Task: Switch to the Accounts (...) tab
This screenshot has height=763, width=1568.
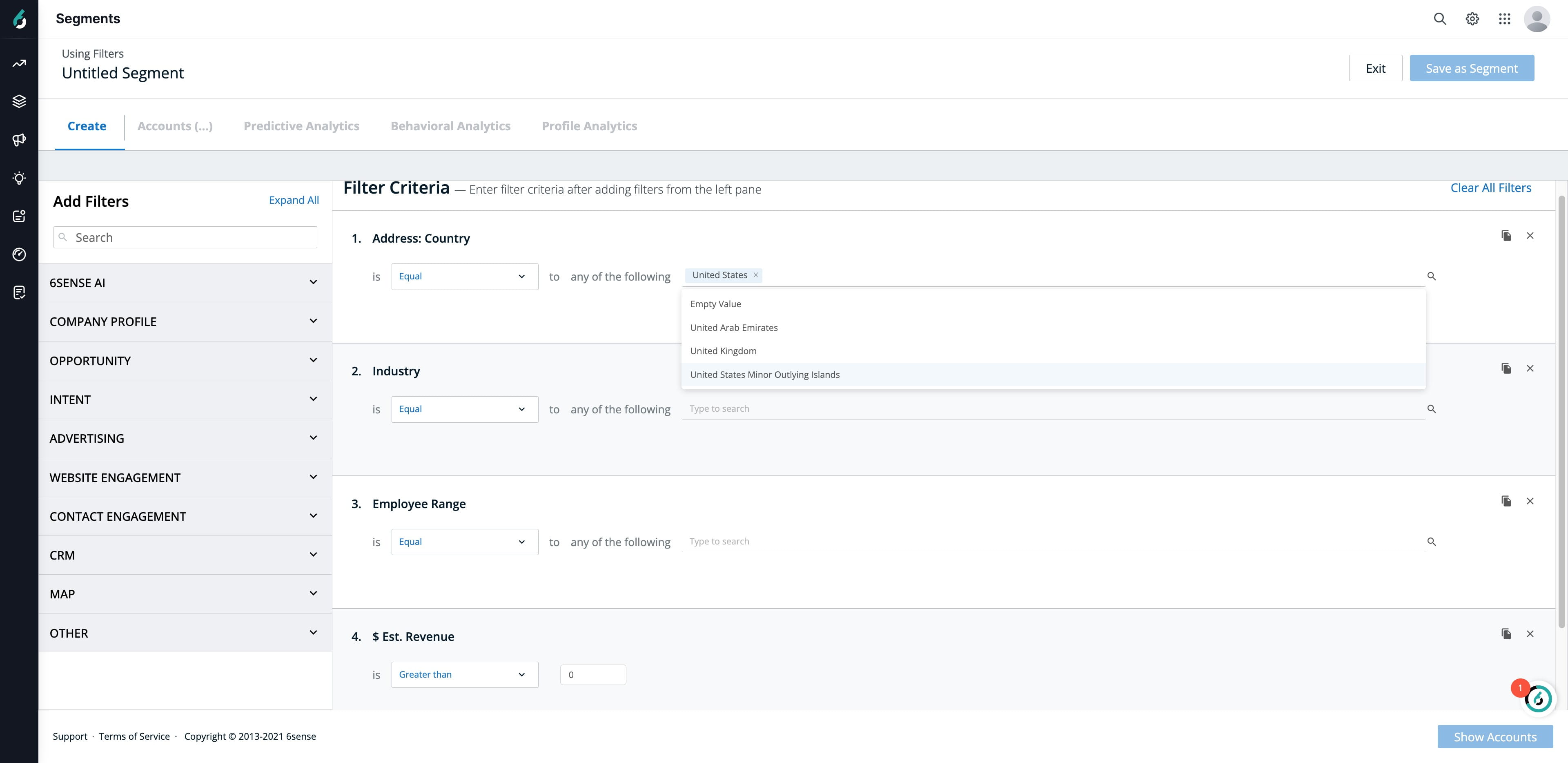Action: click(x=175, y=126)
